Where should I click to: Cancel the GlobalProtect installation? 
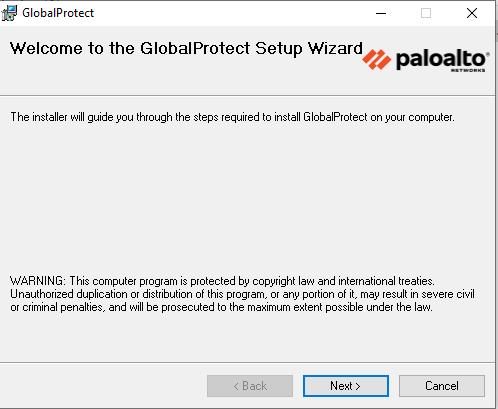coord(442,386)
